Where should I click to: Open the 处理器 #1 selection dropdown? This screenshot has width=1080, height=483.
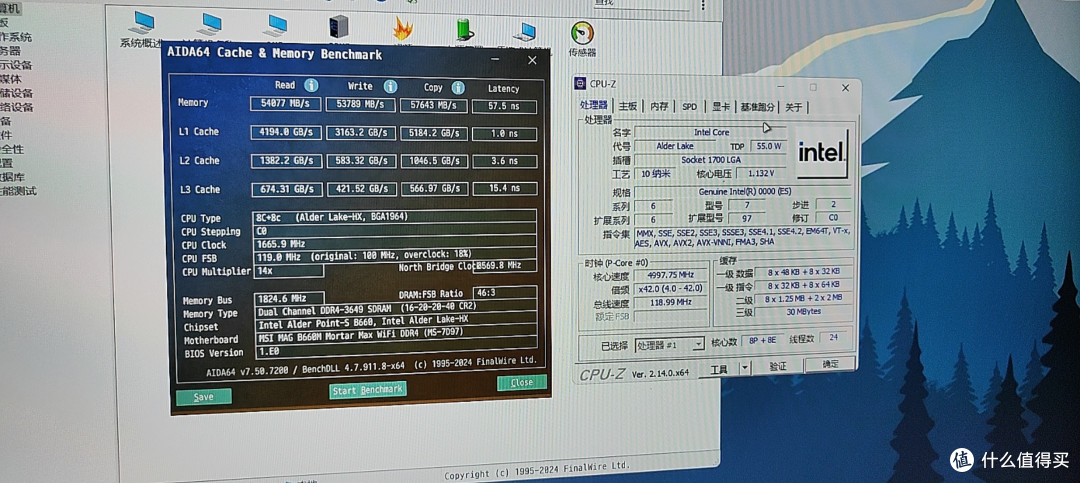669,345
